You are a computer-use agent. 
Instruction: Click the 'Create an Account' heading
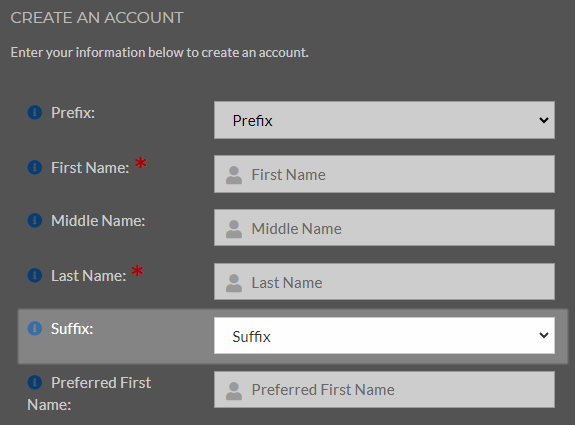97,18
